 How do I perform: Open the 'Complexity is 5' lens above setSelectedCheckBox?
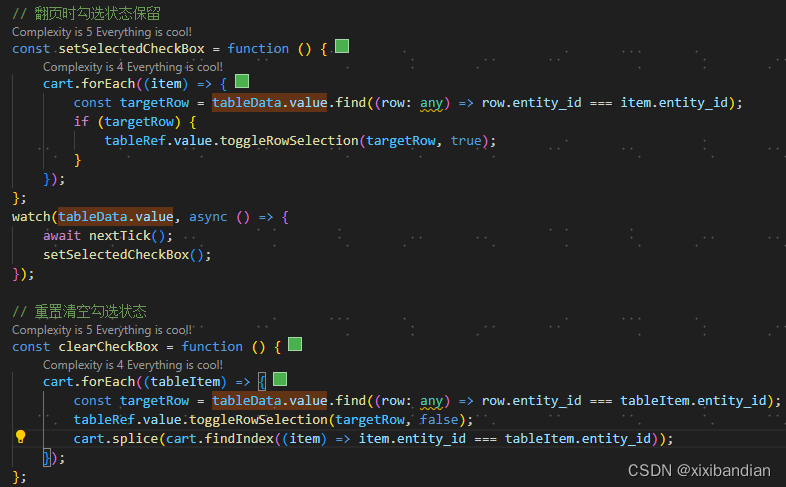click(x=102, y=32)
